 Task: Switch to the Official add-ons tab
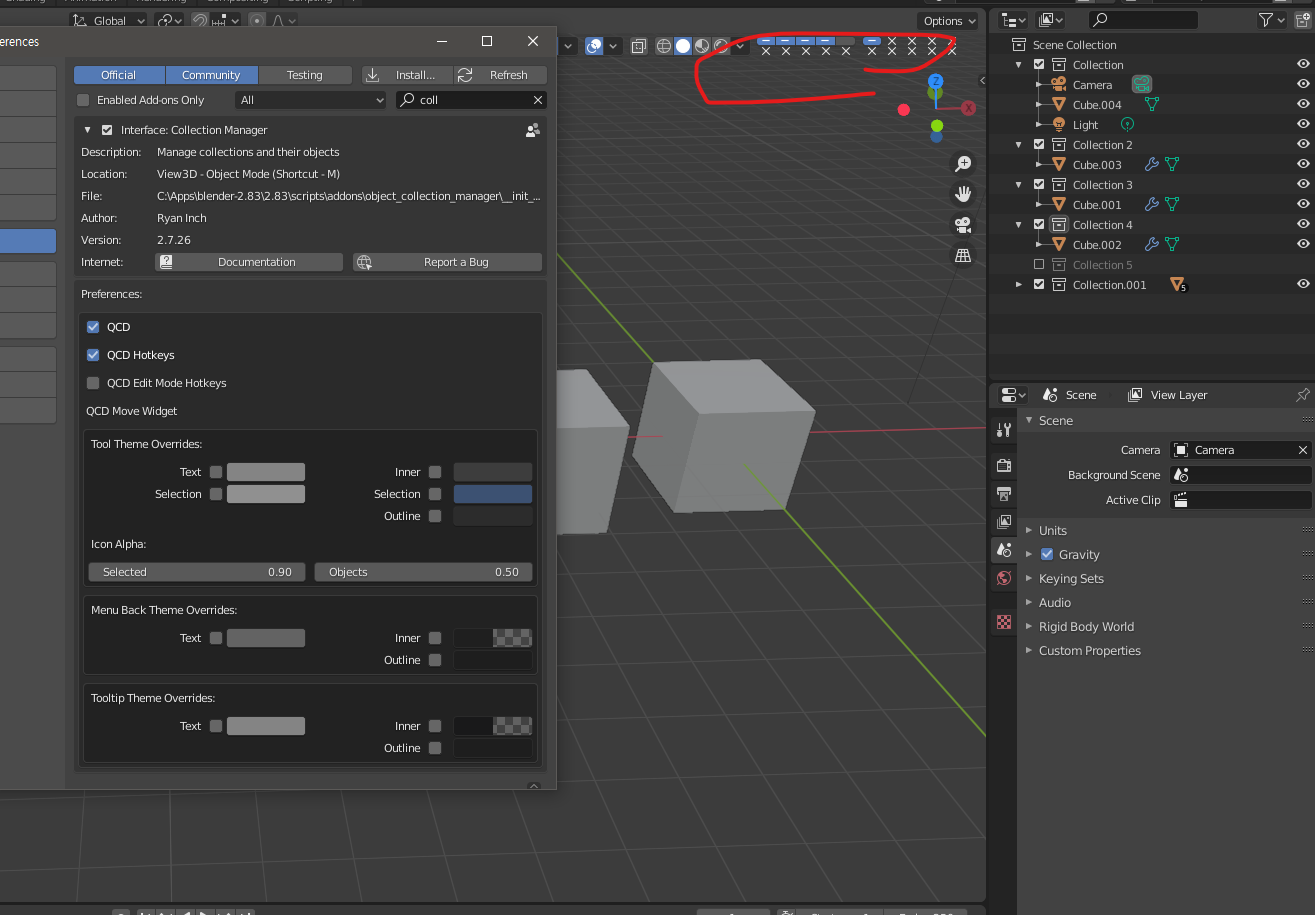(119, 75)
